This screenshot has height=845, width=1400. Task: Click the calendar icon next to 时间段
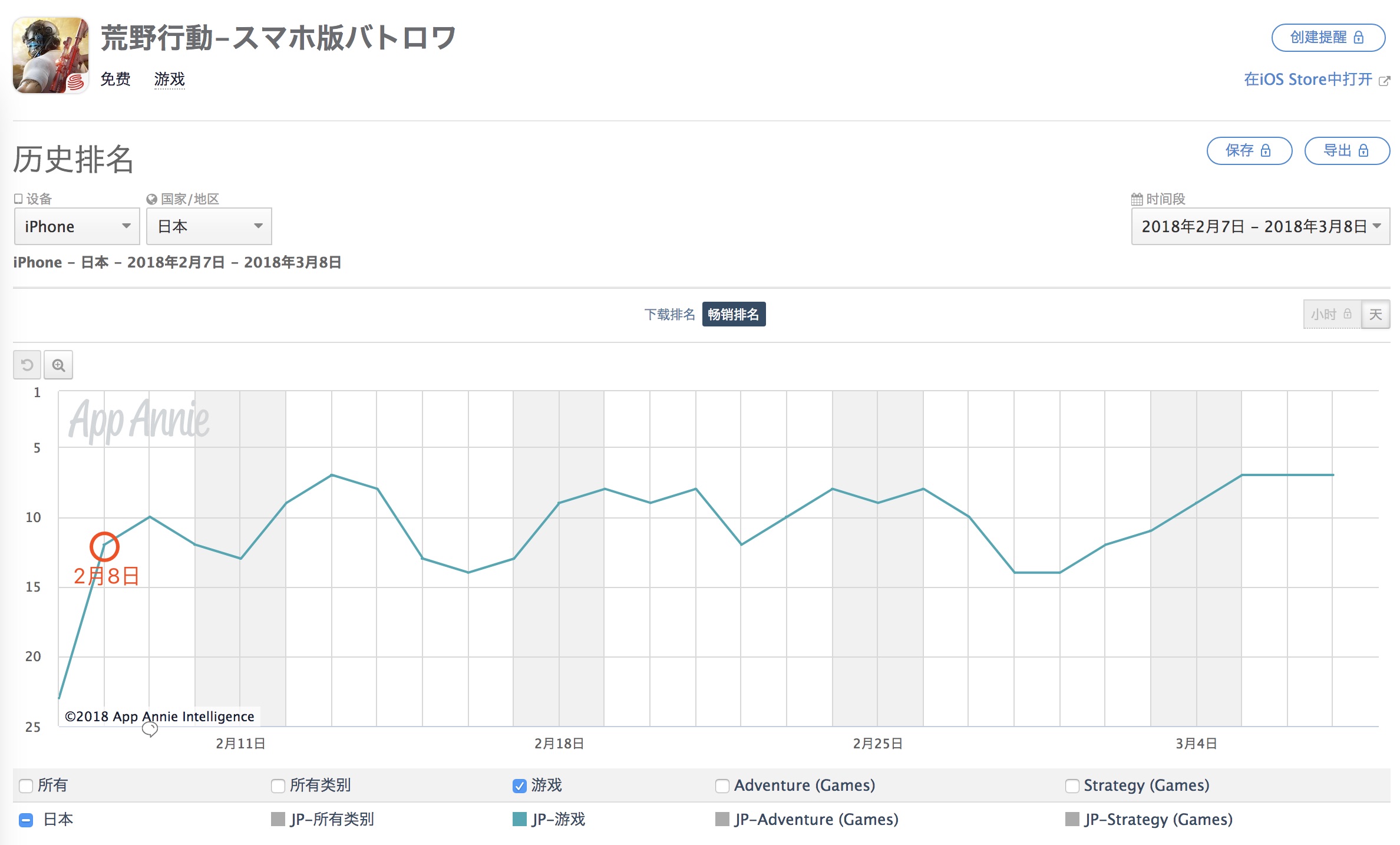point(1137,199)
